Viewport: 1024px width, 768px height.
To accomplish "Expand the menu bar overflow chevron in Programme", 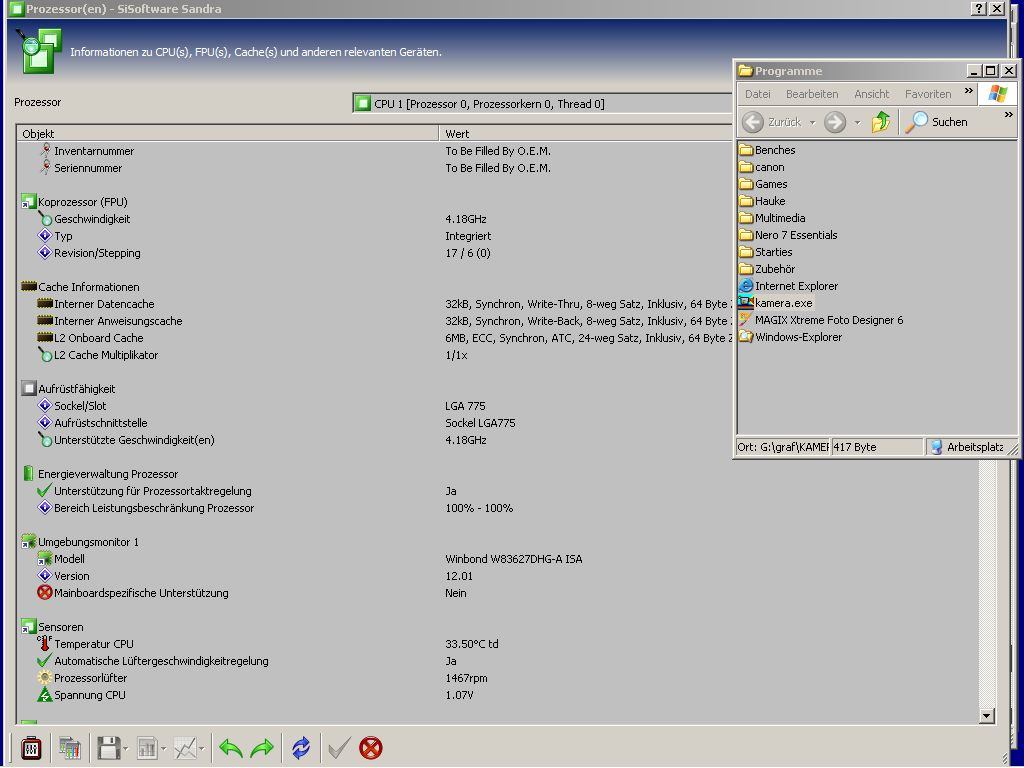I will [x=968, y=91].
